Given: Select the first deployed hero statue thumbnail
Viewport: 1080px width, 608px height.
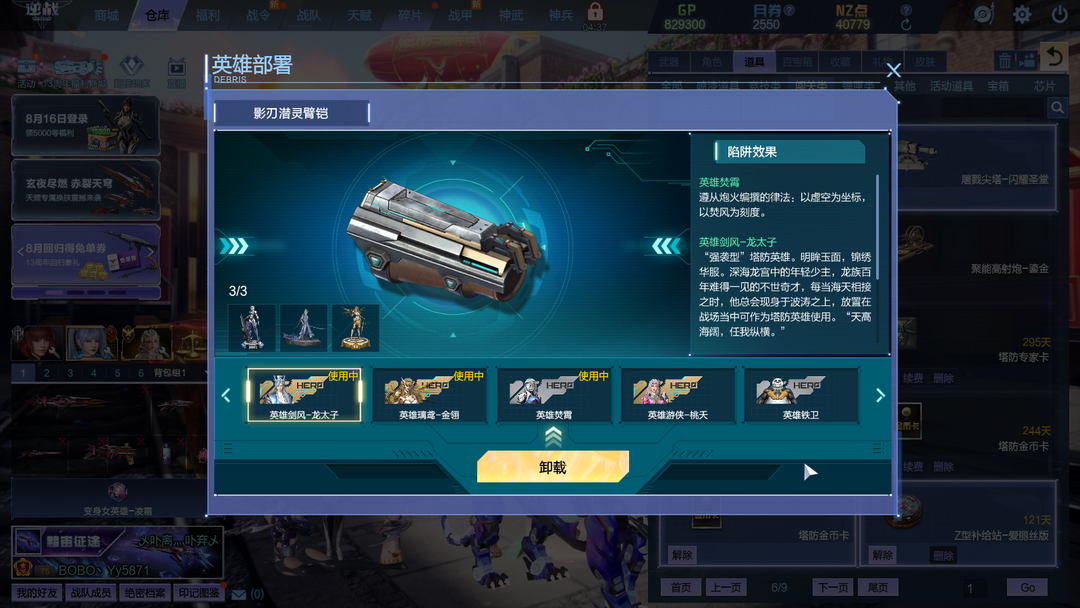Looking at the screenshot, I should coord(252,328).
